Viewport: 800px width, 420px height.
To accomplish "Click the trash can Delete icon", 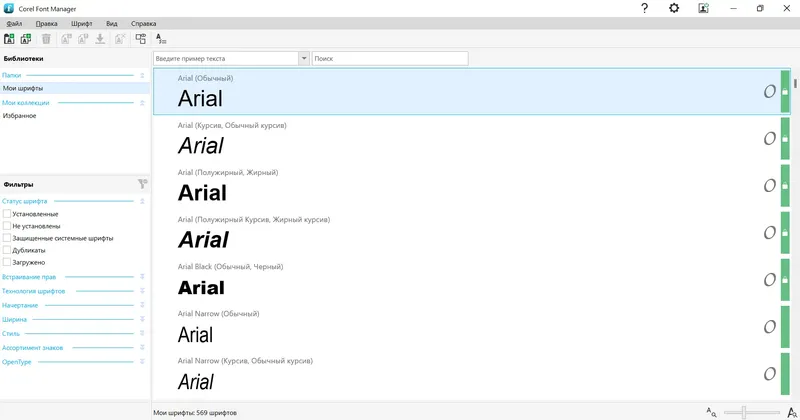I will [x=46, y=39].
